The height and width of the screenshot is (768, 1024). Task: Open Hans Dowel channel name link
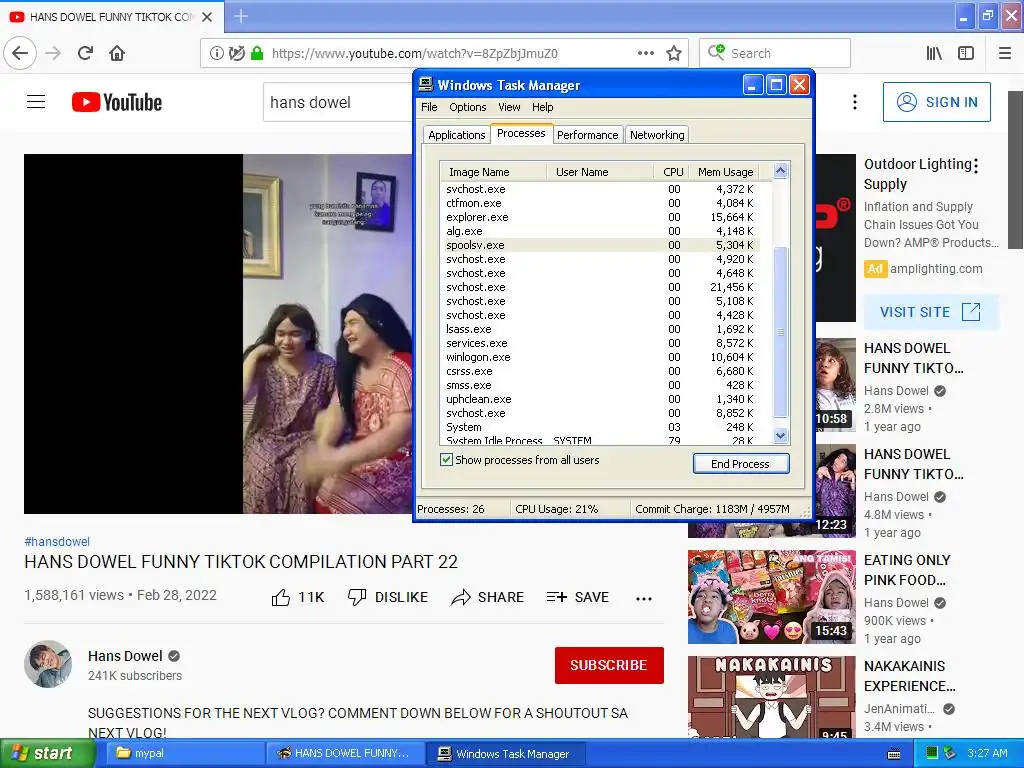125,656
